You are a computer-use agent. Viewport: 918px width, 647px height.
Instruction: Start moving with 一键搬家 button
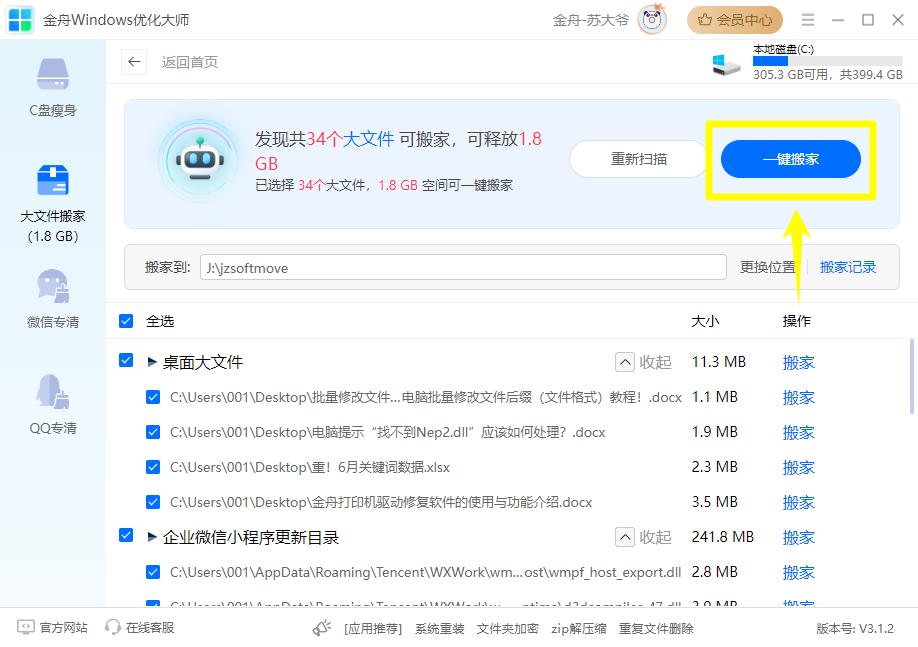point(790,159)
